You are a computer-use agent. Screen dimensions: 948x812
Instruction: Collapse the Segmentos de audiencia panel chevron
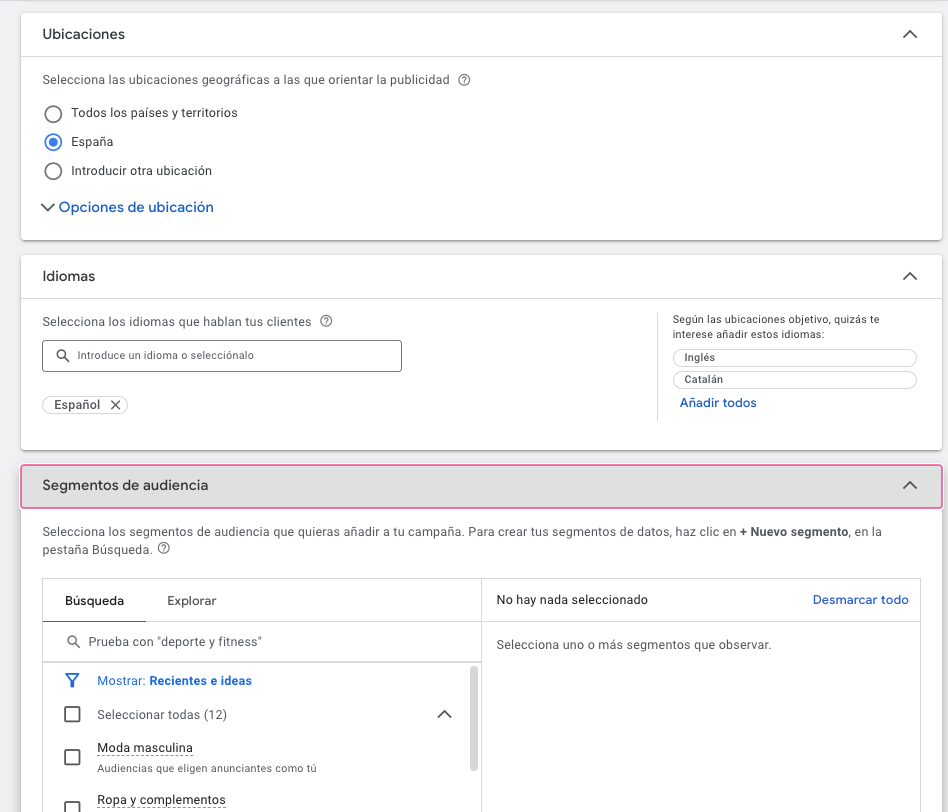910,484
